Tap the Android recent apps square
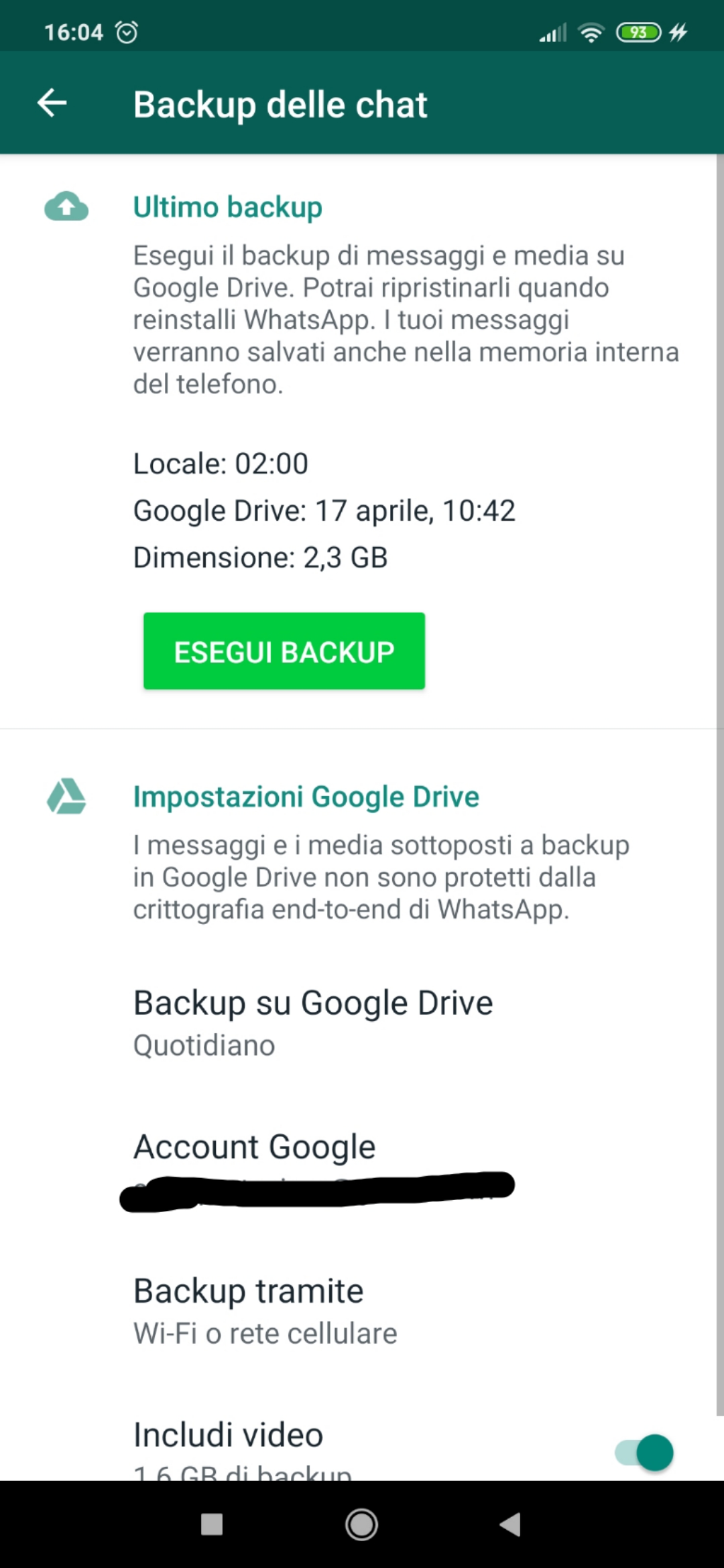 coord(212,1524)
